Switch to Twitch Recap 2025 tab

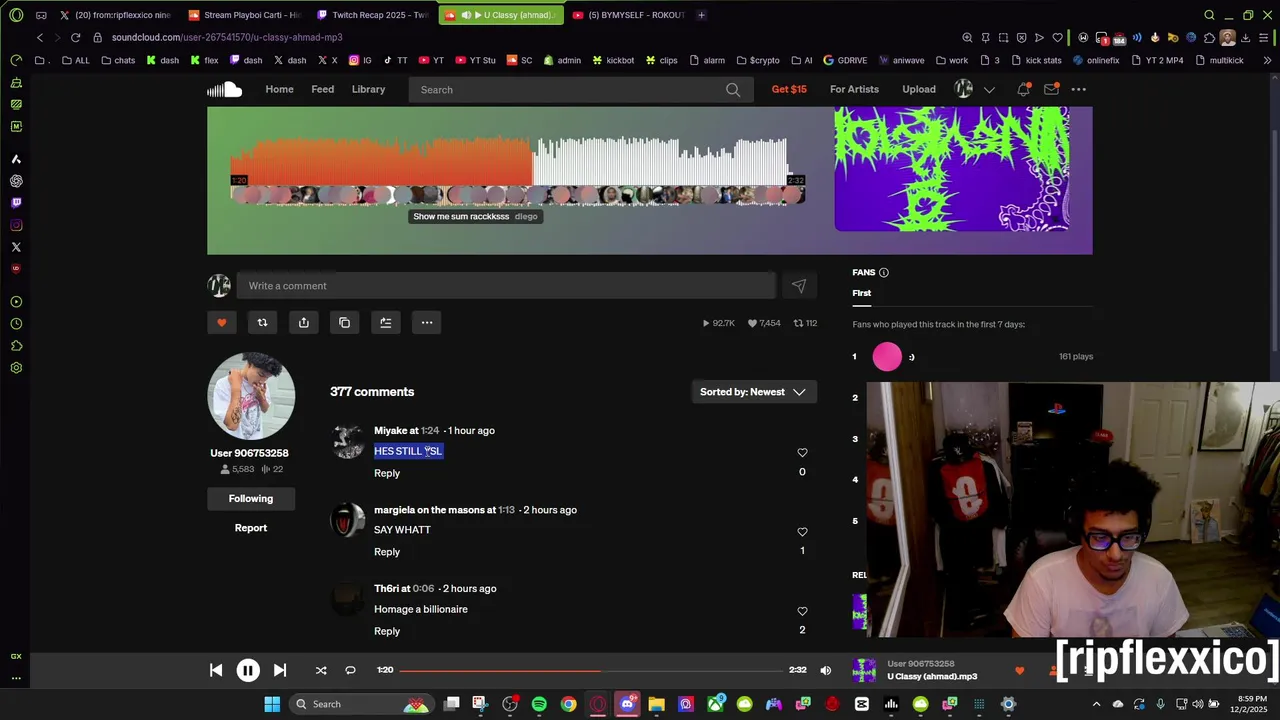tap(372, 15)
